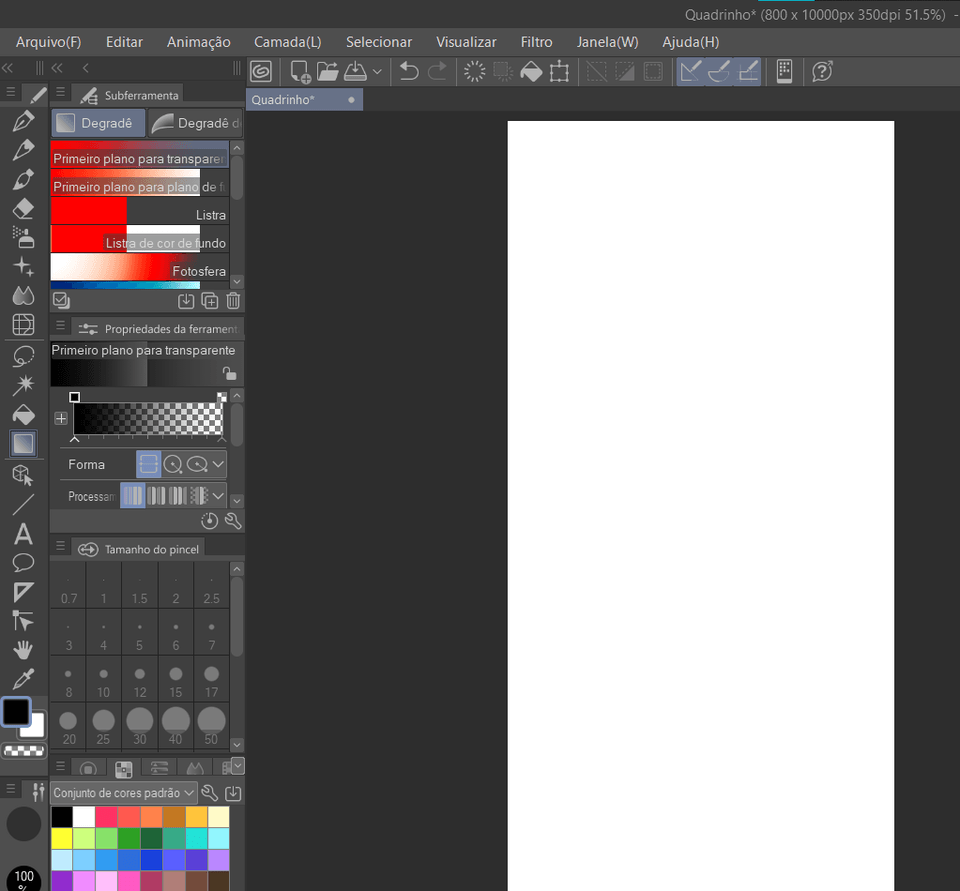Open Conjunto de cores padrão dropdown
Image resolution: width=960 pixels, height=891 pixels.
[x=124, y=793]
